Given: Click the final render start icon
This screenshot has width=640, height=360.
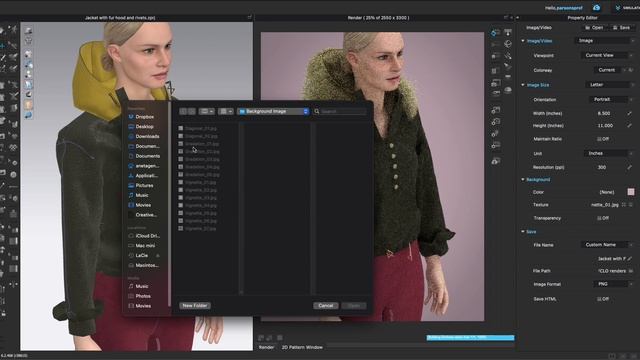Looking at the screenshot, I should click(495, 33).
